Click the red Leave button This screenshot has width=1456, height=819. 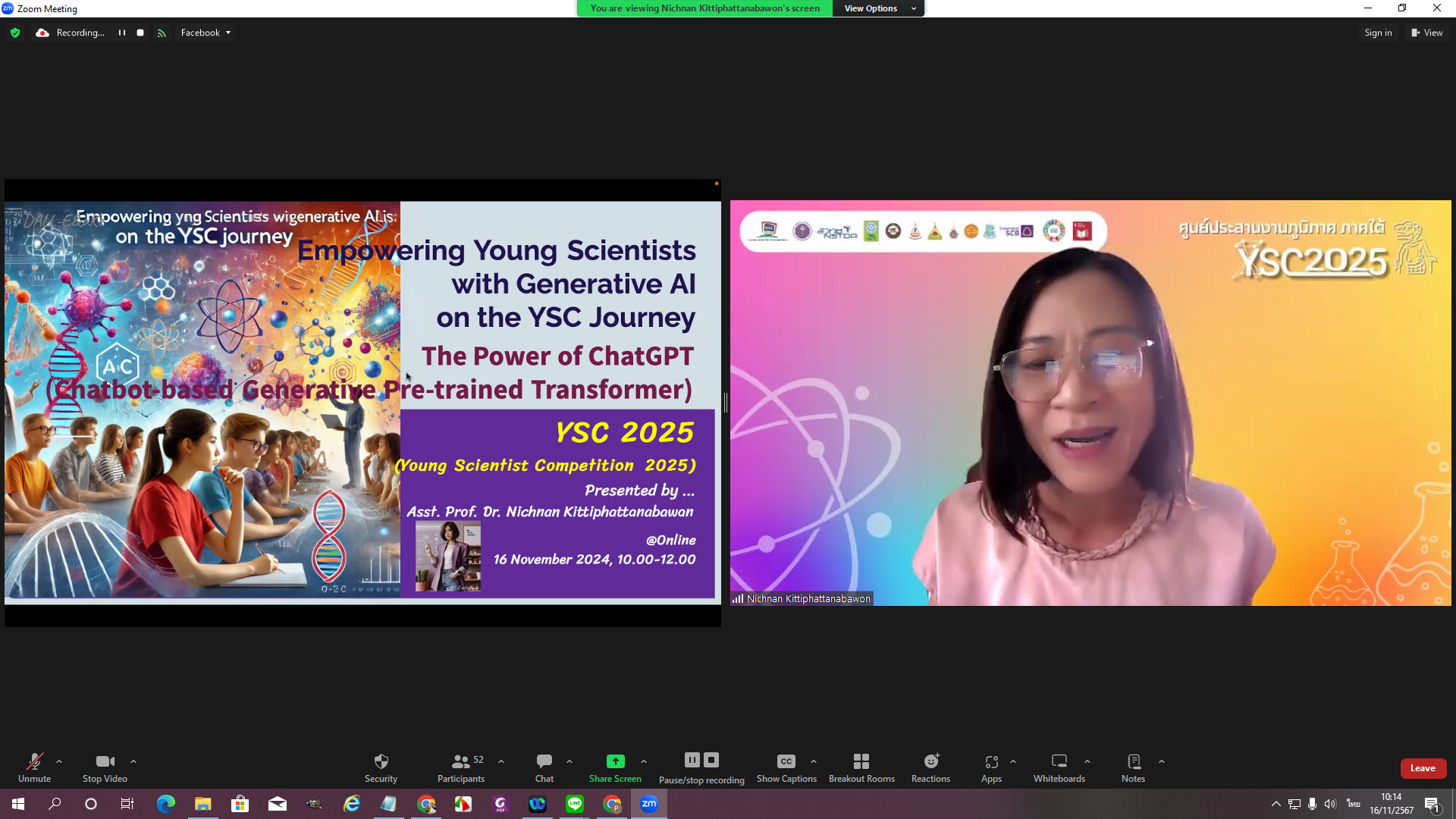(x=1422, y=768)
